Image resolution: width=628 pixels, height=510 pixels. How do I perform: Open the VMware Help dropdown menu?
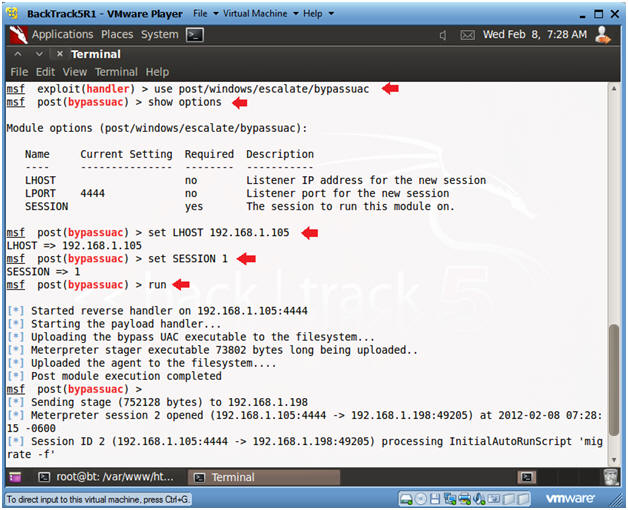pos(318,14)
